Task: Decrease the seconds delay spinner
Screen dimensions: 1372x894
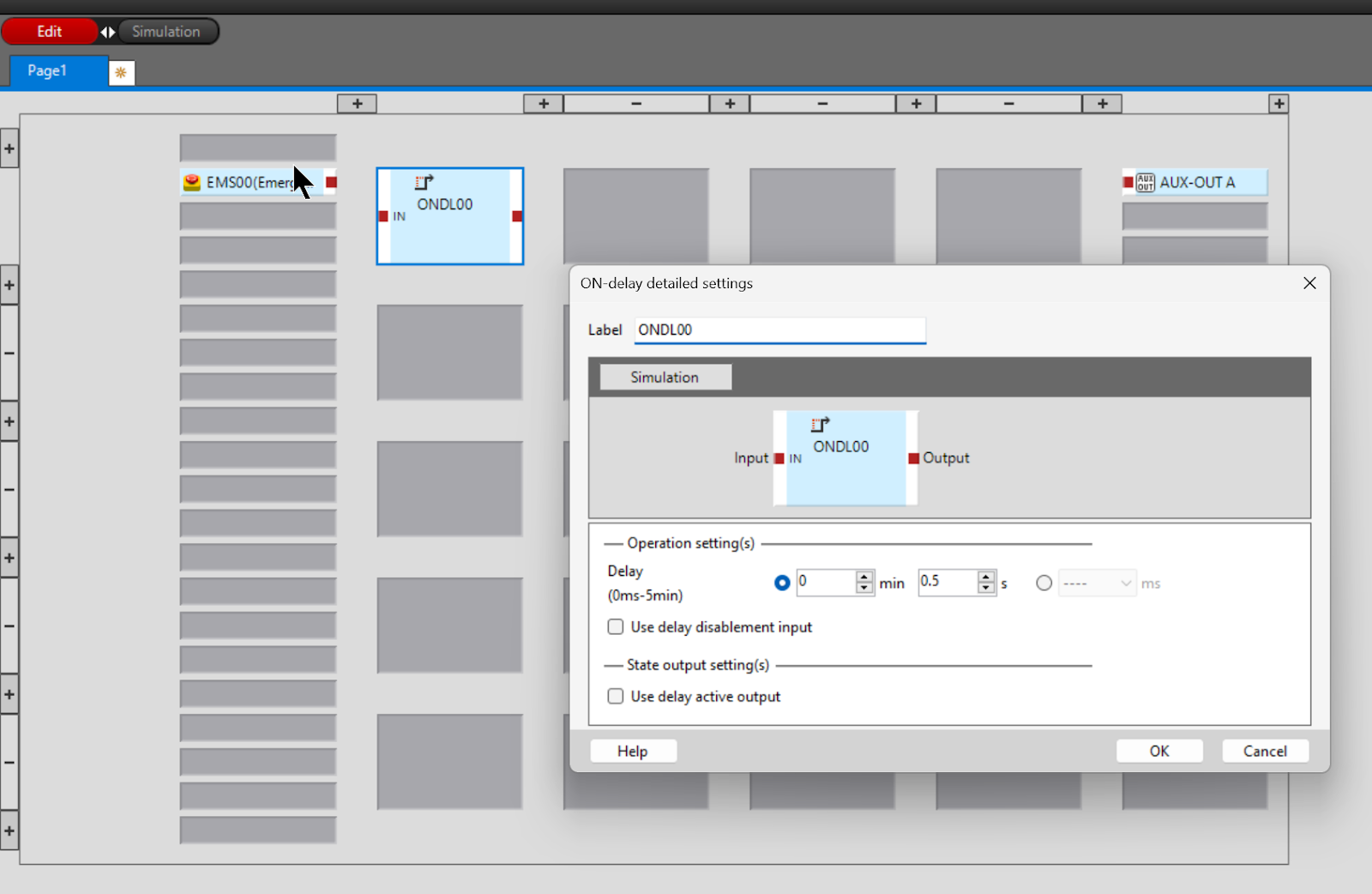Action: coord(986,589)
